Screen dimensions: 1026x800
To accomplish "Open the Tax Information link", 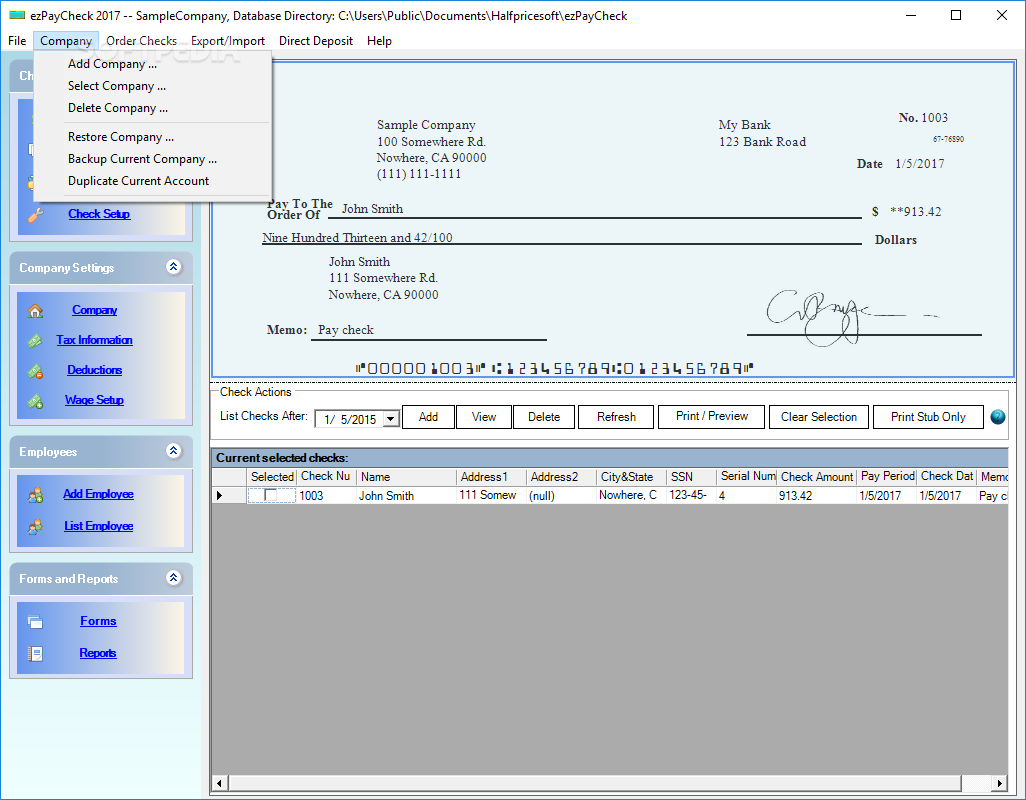I will click(94, 340).
